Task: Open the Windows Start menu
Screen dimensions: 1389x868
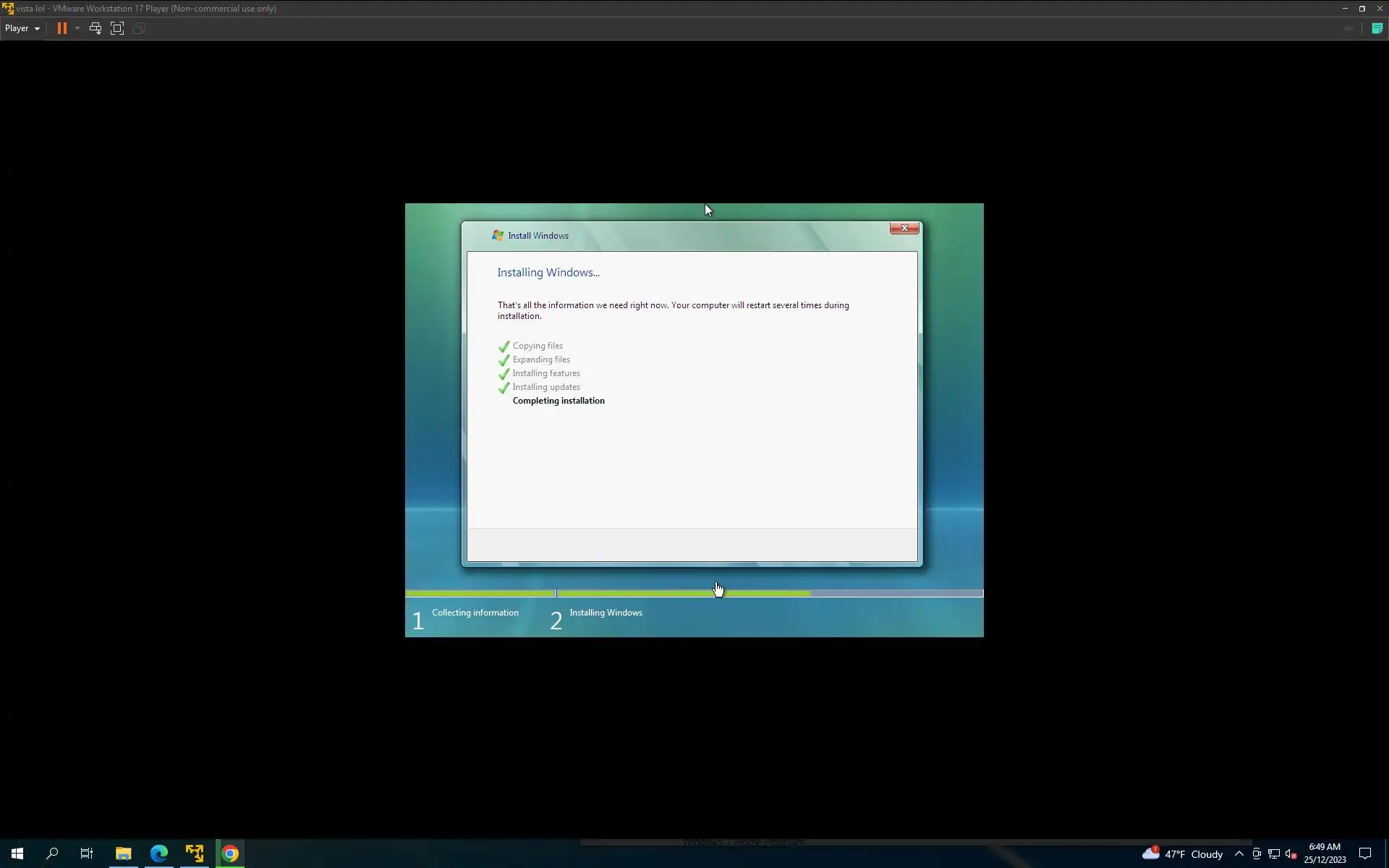Action: click(17, 854)
